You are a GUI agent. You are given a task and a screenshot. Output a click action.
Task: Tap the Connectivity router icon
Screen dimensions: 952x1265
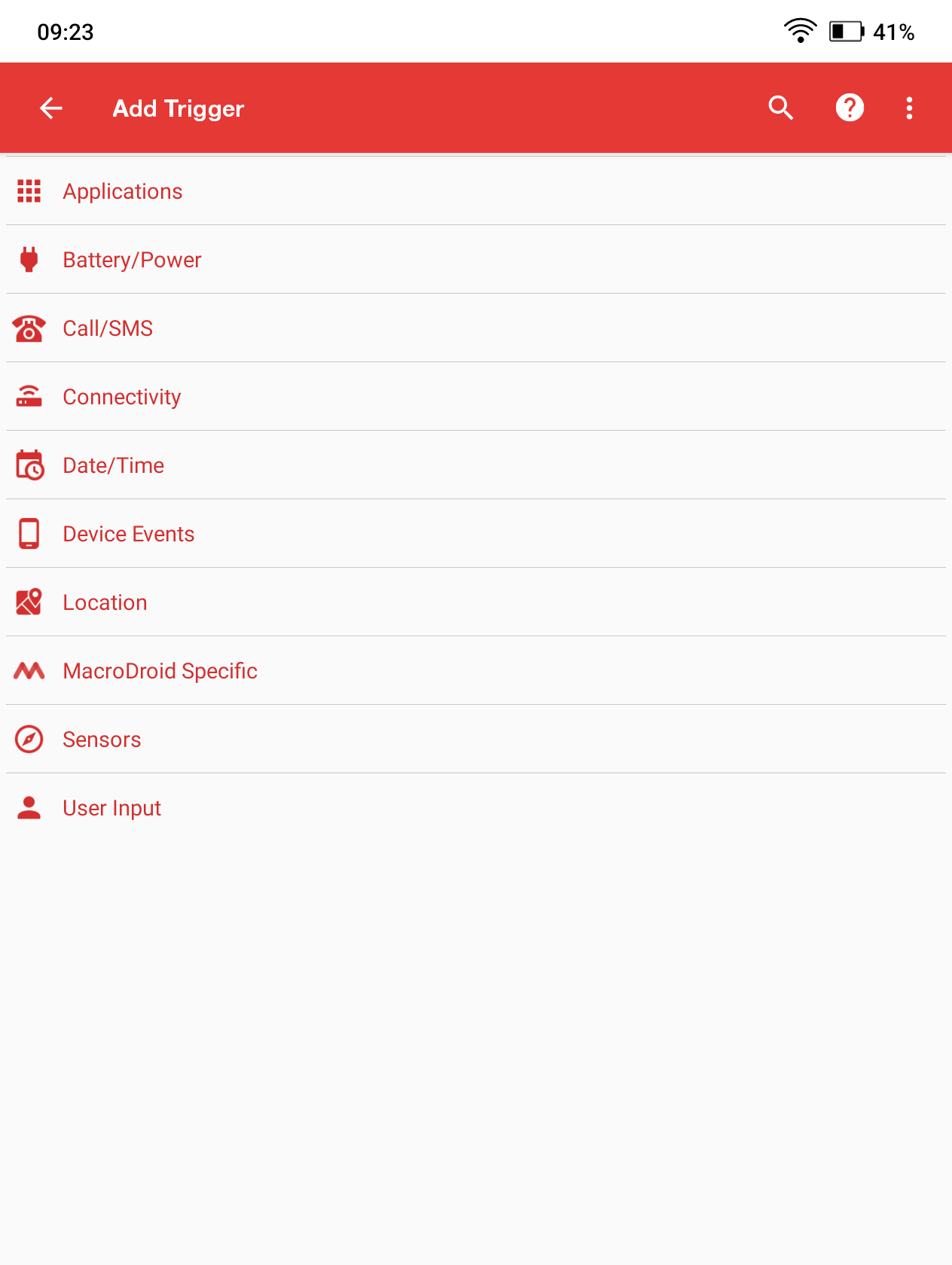click(29, 397)
